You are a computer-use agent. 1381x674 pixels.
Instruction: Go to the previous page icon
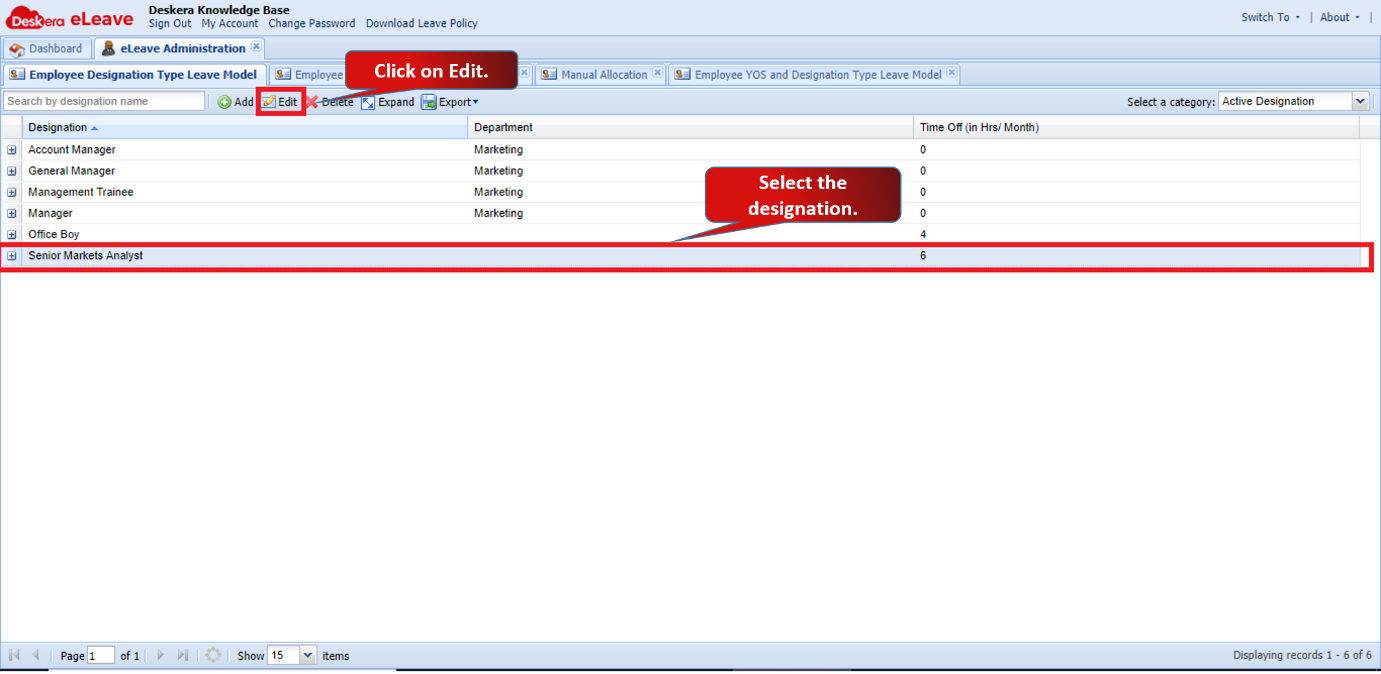[x=36, y=655]
